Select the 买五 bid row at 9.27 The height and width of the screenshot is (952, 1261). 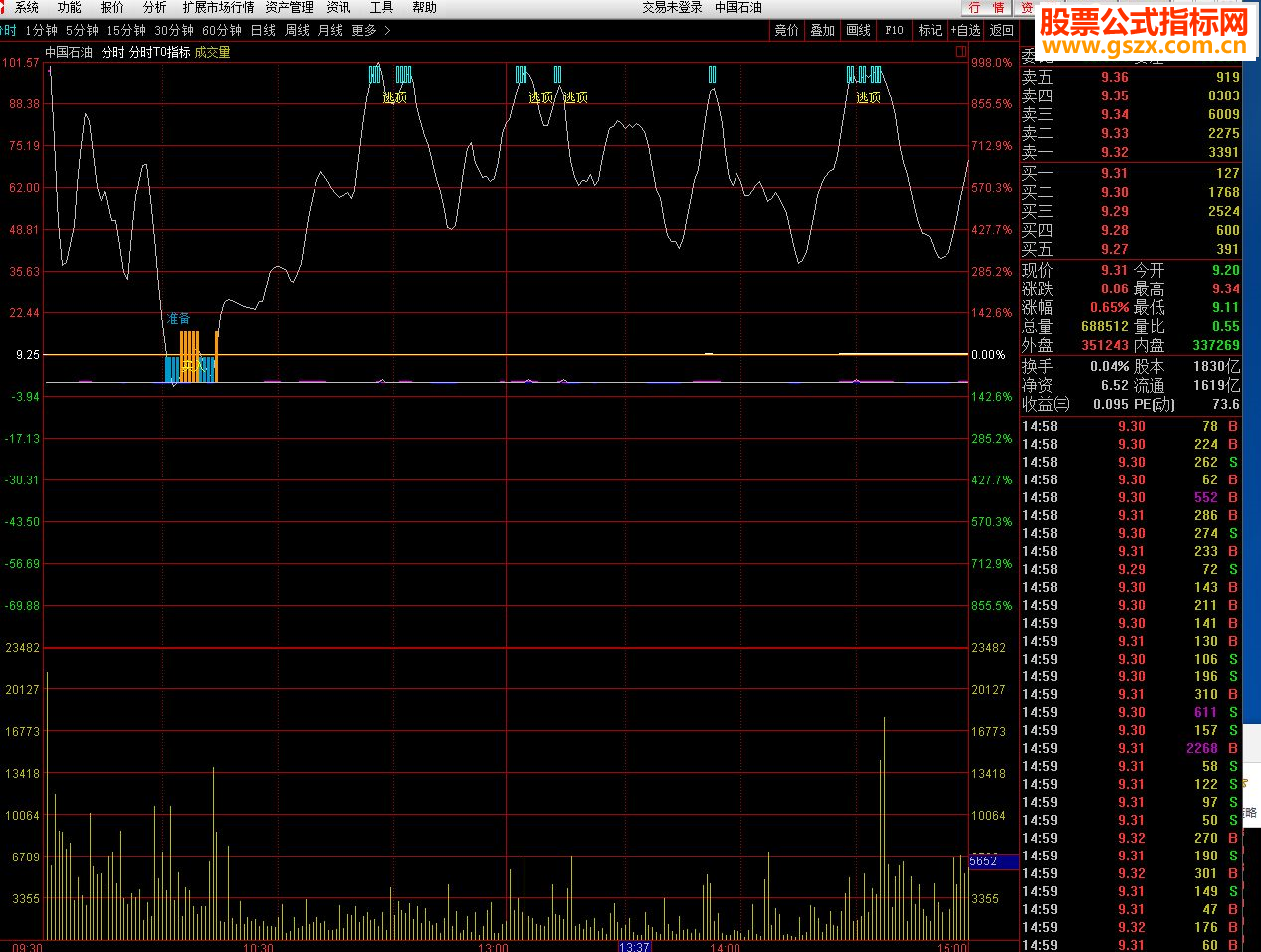tap(1132, 249)
